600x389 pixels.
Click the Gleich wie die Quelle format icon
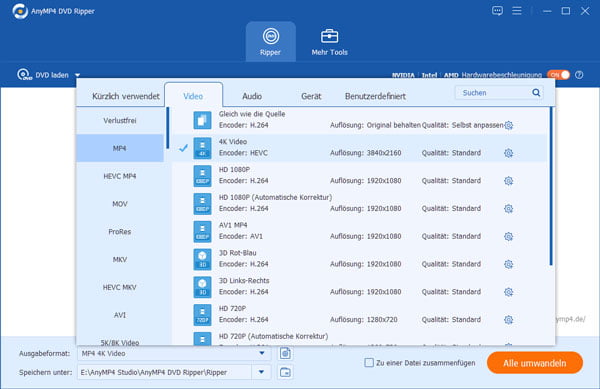[202, 120]
